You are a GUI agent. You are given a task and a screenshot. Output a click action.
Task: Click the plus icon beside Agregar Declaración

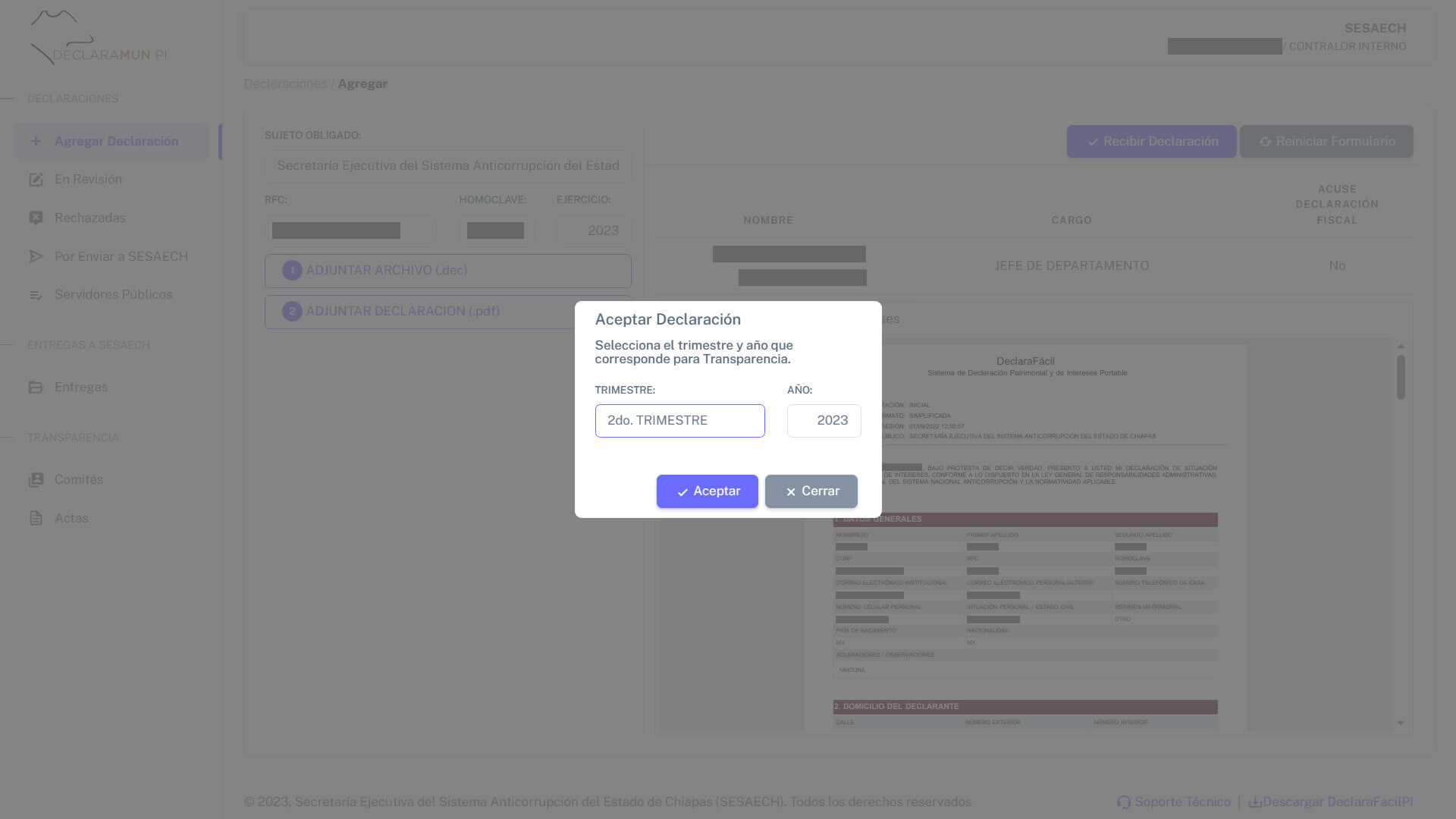(x=36, y=141)
